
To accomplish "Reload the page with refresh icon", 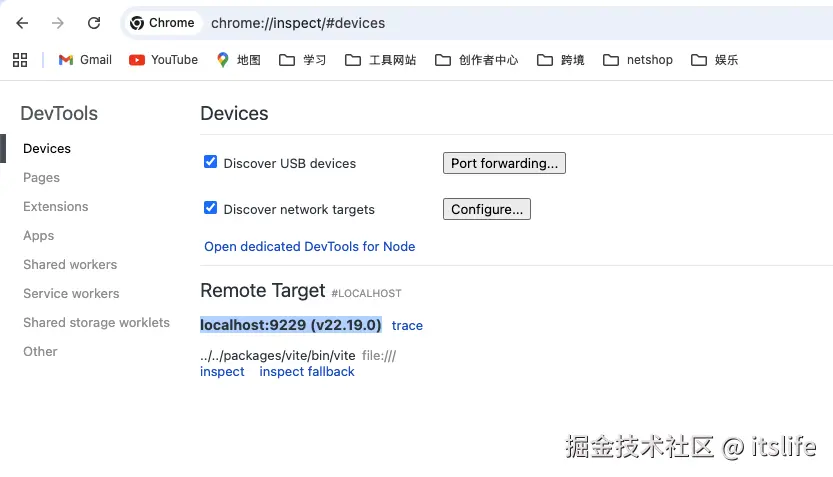I will pyautogui.click(x=94, y=23).
